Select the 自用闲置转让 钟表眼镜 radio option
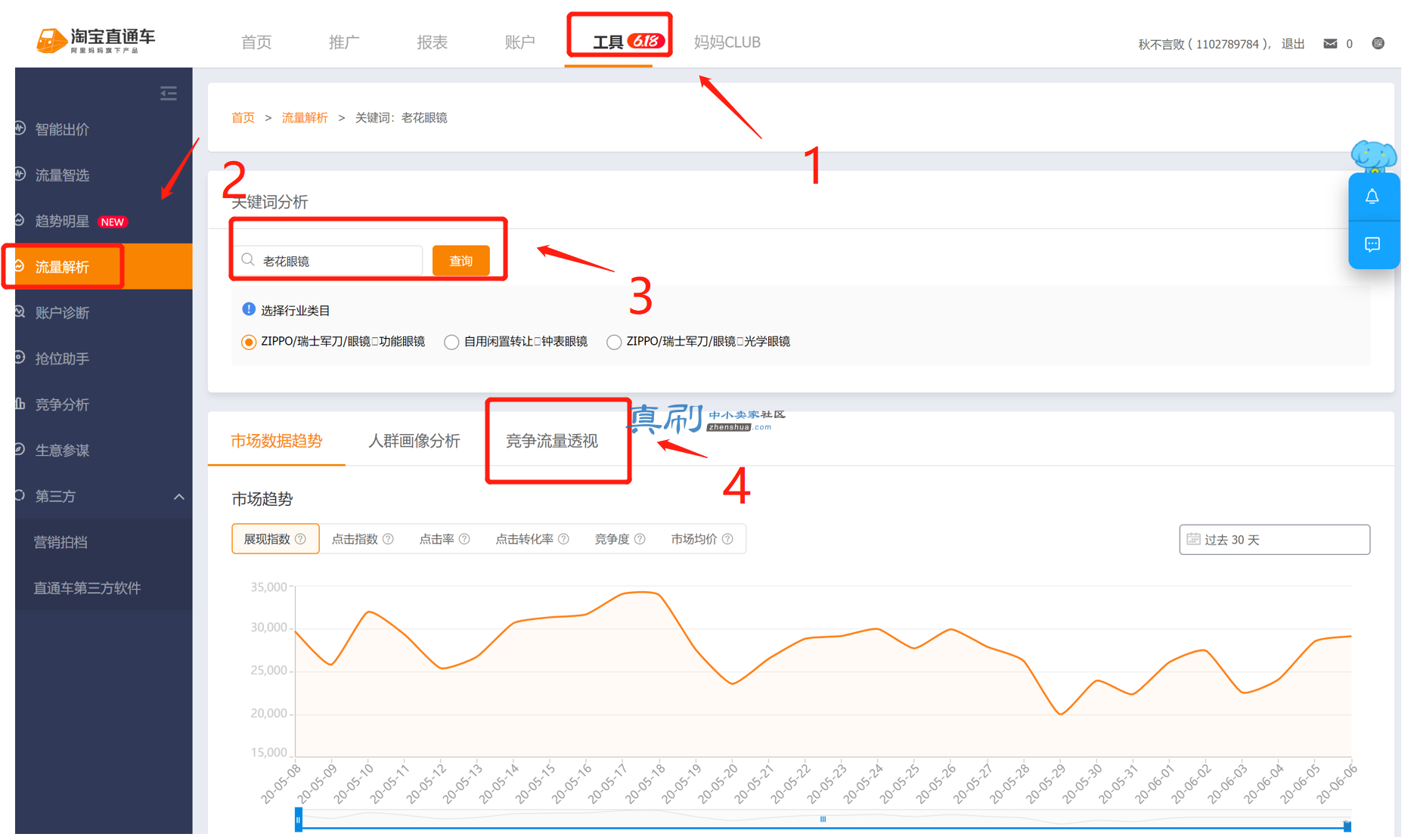The height and width of the screenshot is (840, 1411). pyautogui.click(x=451, y=343)
